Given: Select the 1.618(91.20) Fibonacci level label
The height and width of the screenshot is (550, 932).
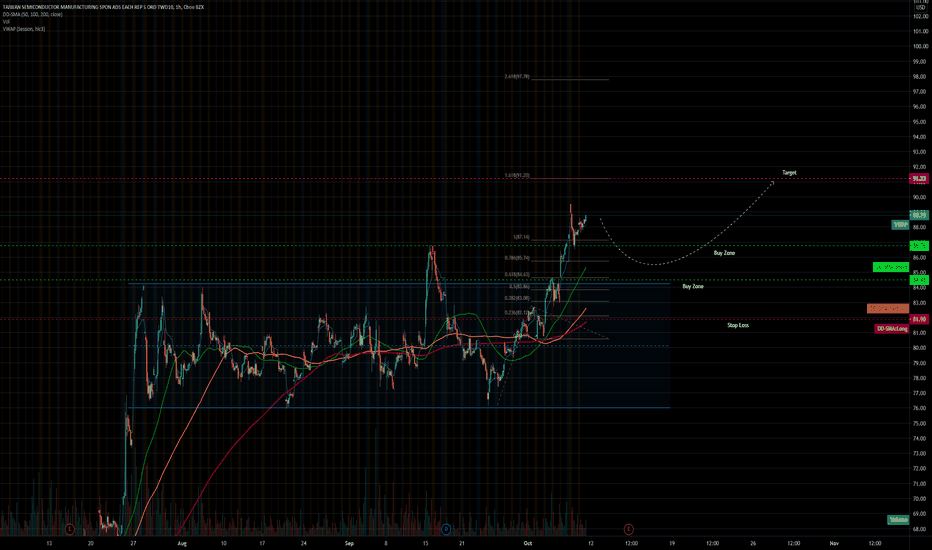Looking at the screenshot, I should point(517,175).
